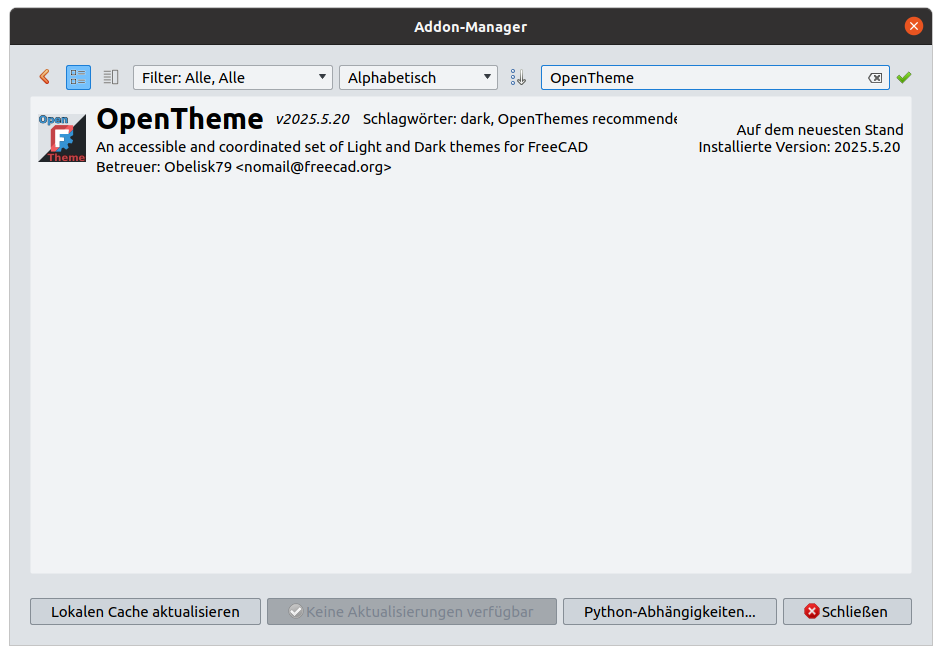Expand the Alphabetisch sort dropdown
Image resolution: width=942 pixels, height=655 pixels.
click(418, 77)
